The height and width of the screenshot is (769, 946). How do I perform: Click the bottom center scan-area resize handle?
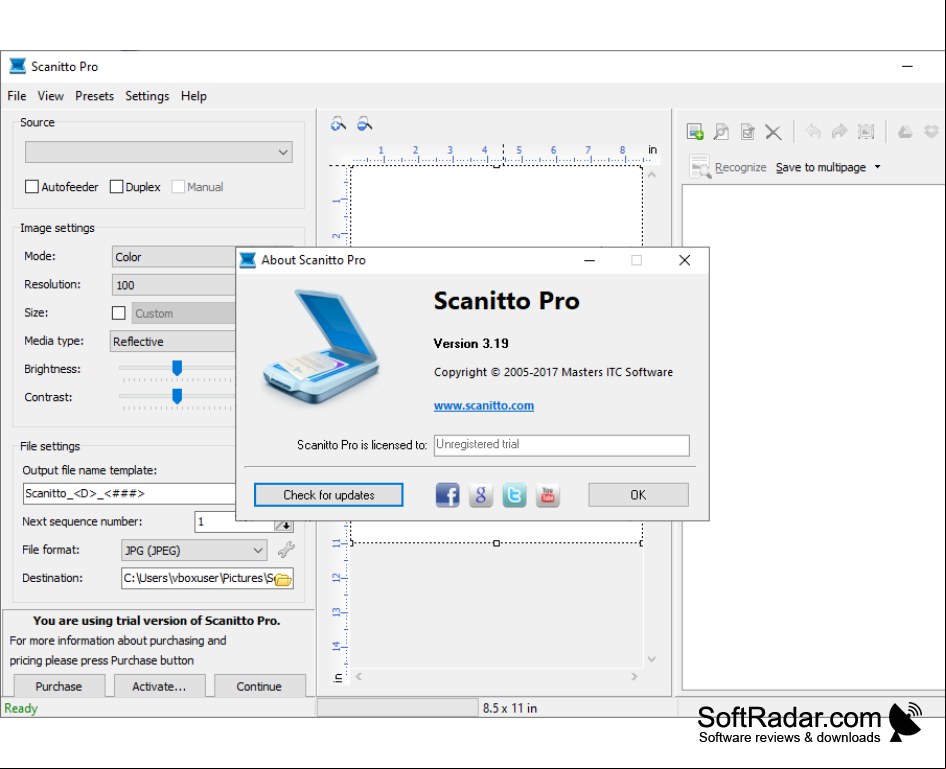[x=497, y=543]
